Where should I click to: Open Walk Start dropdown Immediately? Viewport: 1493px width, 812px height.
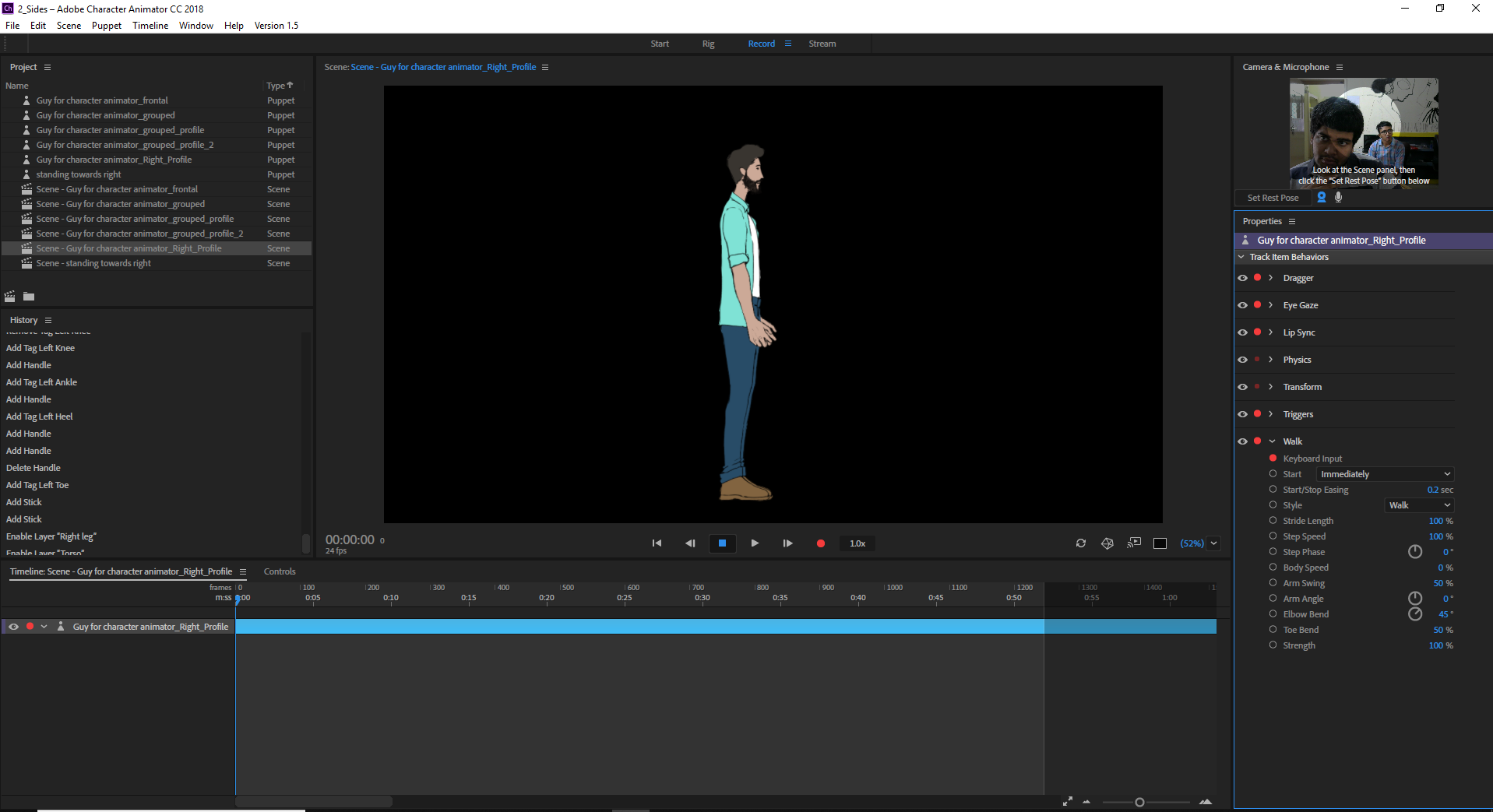[x=1385, y=474]
